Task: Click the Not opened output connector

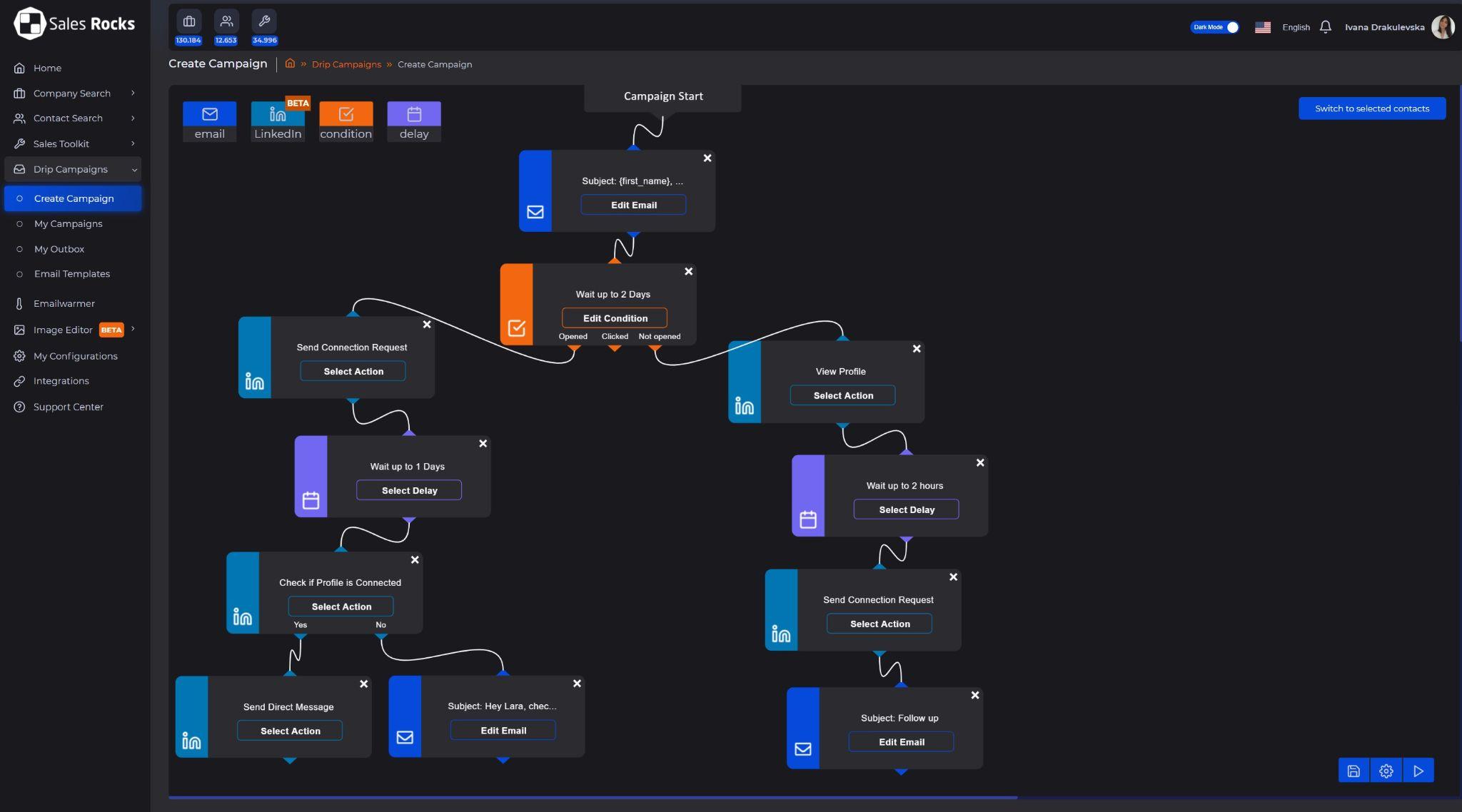Action: (x=655, y=347)
